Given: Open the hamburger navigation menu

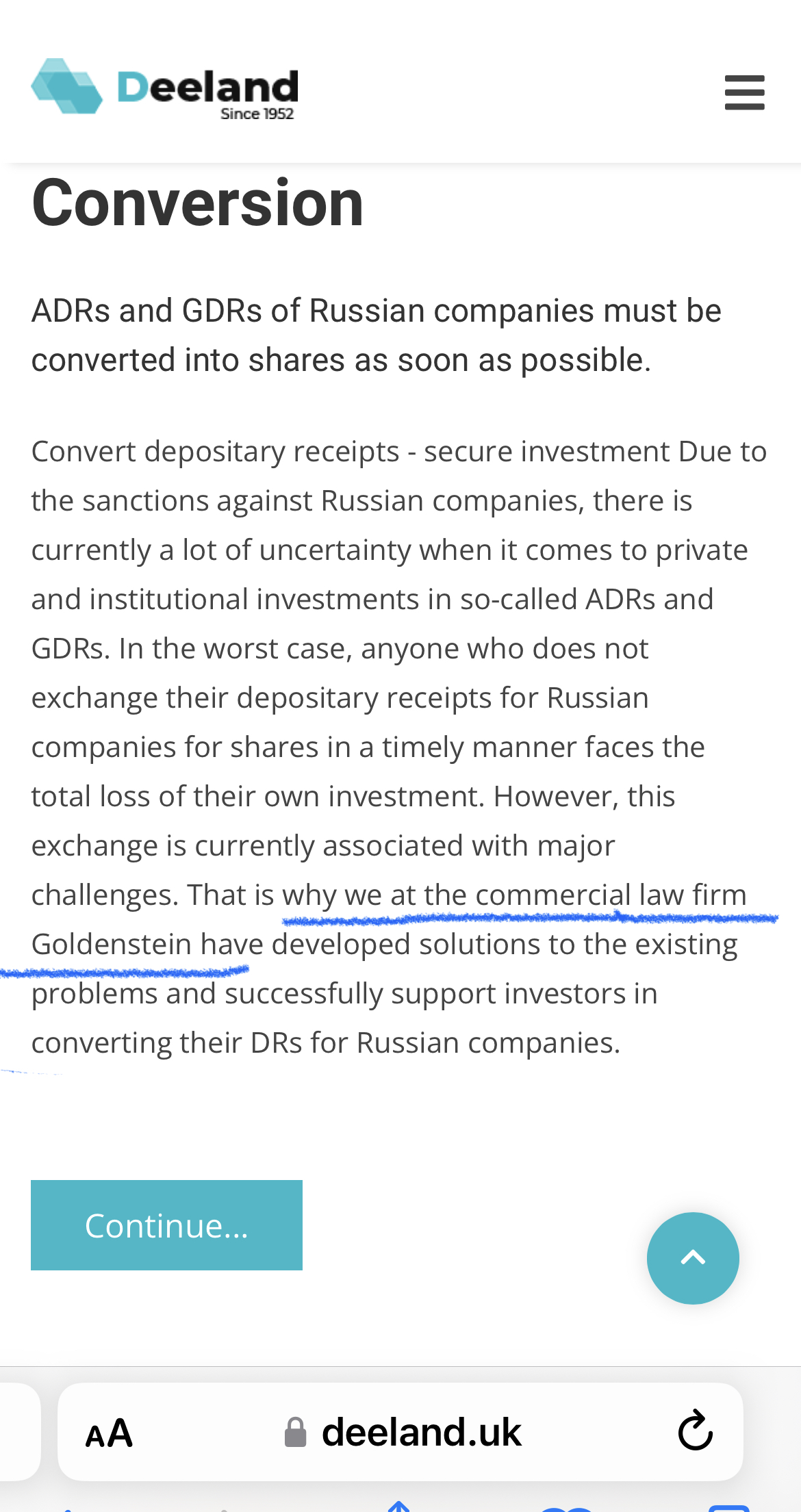Looking at the screenshot, I should point(744,92).
